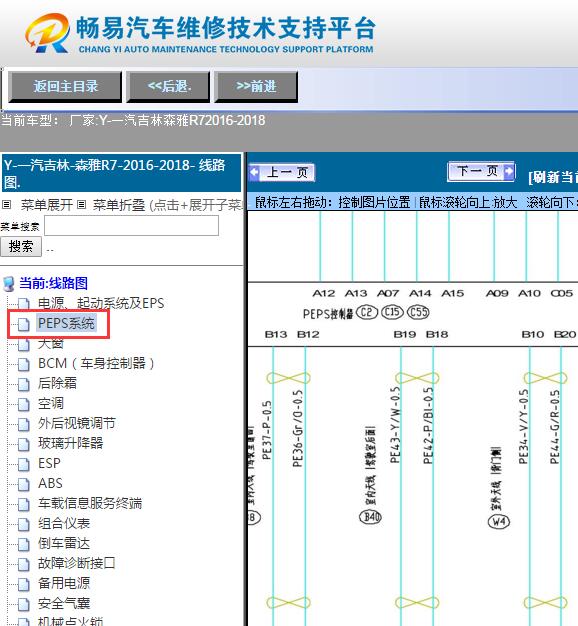Open PEPS系统 tree item

point(66,323)
